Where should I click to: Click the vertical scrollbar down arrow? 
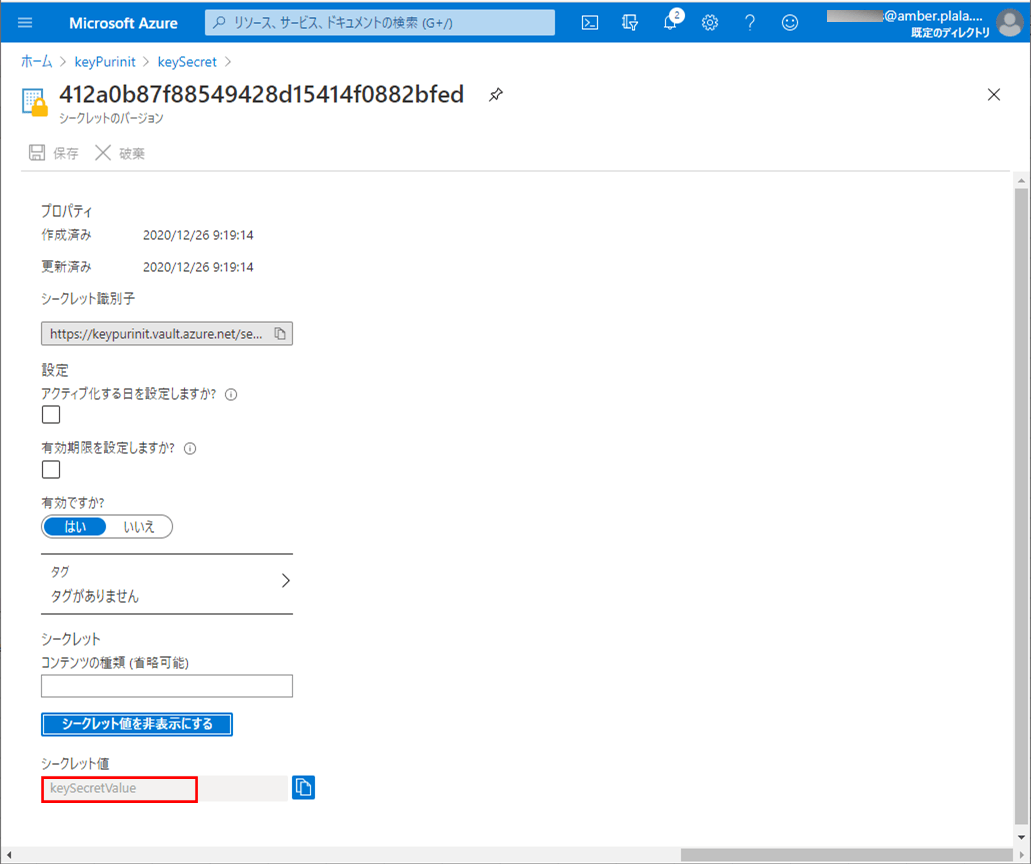[x=1021, y=837]
